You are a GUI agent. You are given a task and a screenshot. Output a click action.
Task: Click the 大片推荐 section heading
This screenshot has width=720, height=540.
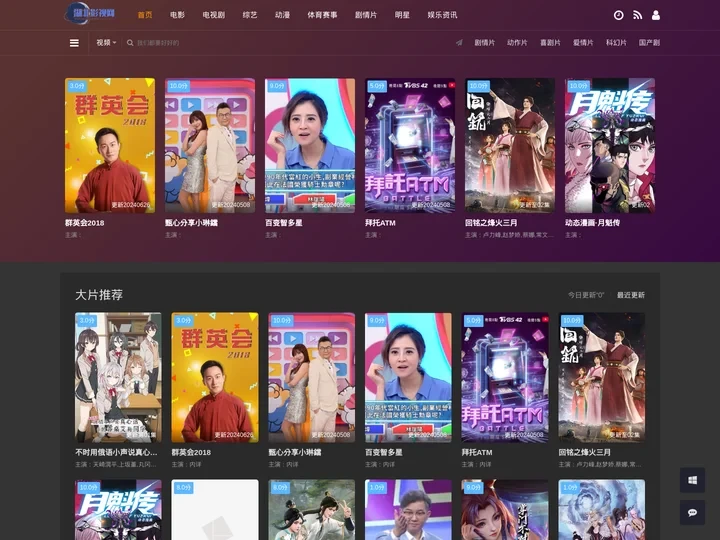coord(99,295)
